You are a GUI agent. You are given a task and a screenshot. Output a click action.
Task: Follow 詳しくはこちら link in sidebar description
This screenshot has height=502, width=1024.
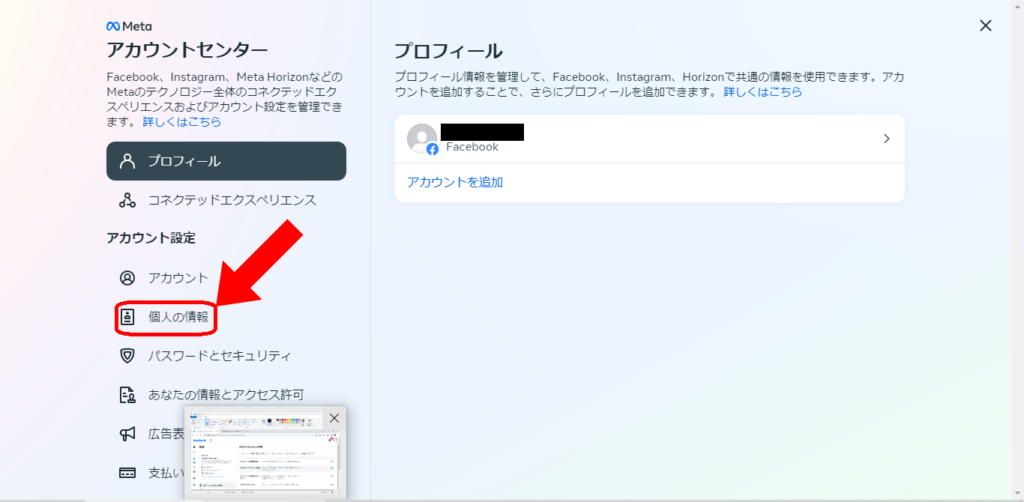[182, 122]
